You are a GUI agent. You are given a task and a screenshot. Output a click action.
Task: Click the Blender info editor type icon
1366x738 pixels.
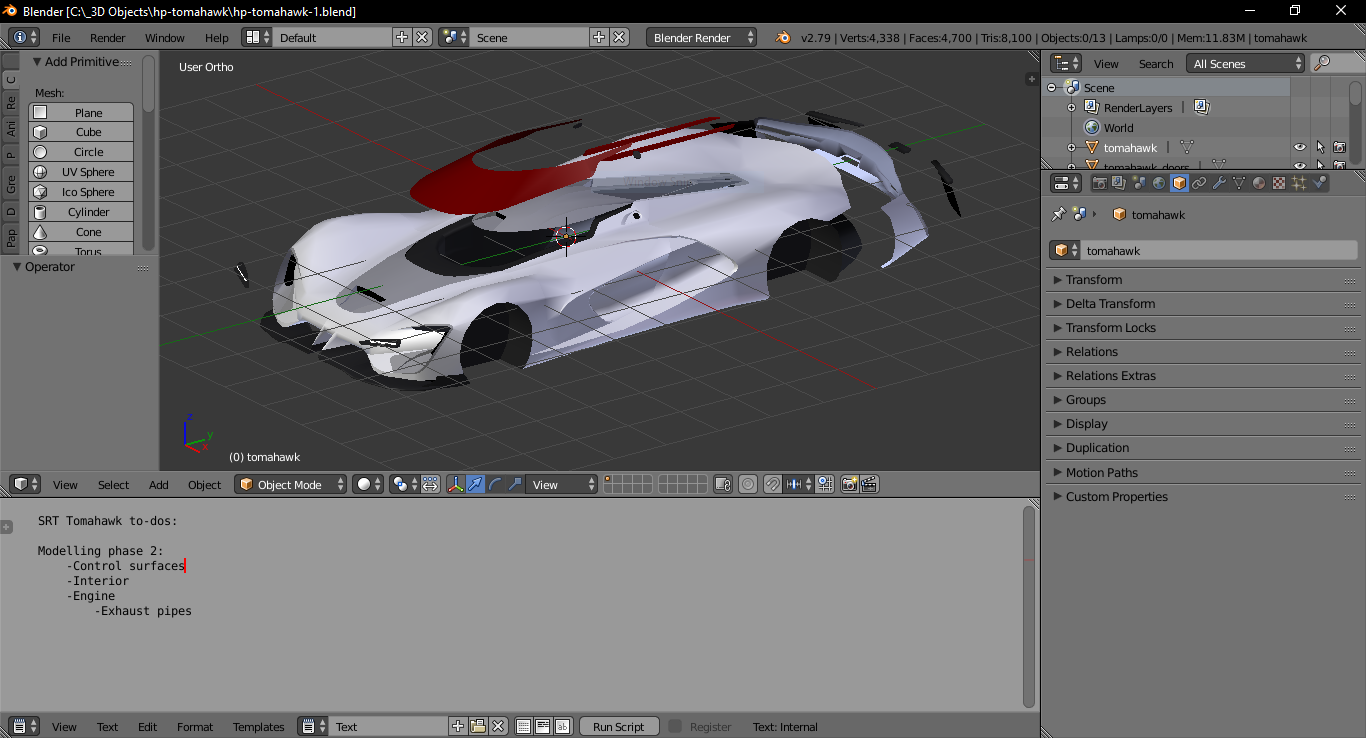point(24,37)
